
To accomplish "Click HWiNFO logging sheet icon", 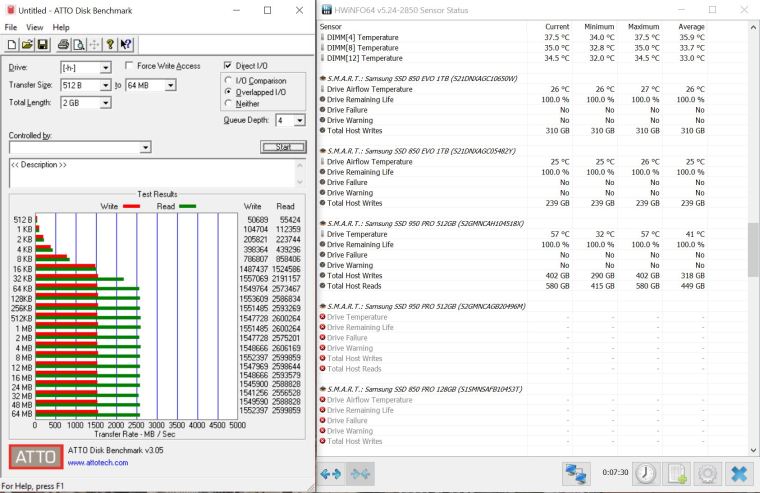I will [677, 474].
